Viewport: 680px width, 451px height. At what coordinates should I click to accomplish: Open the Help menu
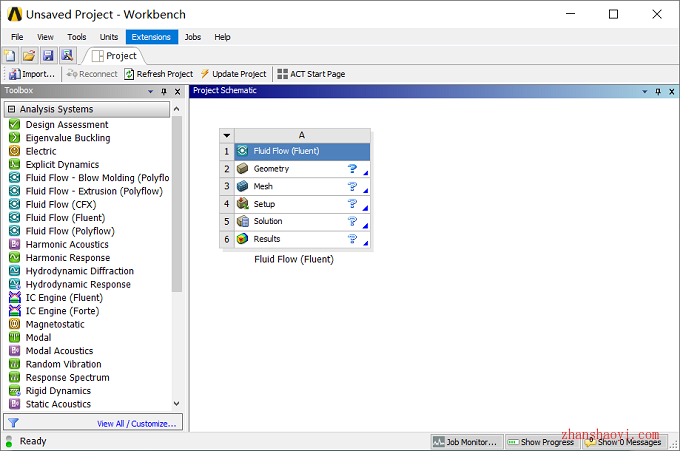point(222,37)
